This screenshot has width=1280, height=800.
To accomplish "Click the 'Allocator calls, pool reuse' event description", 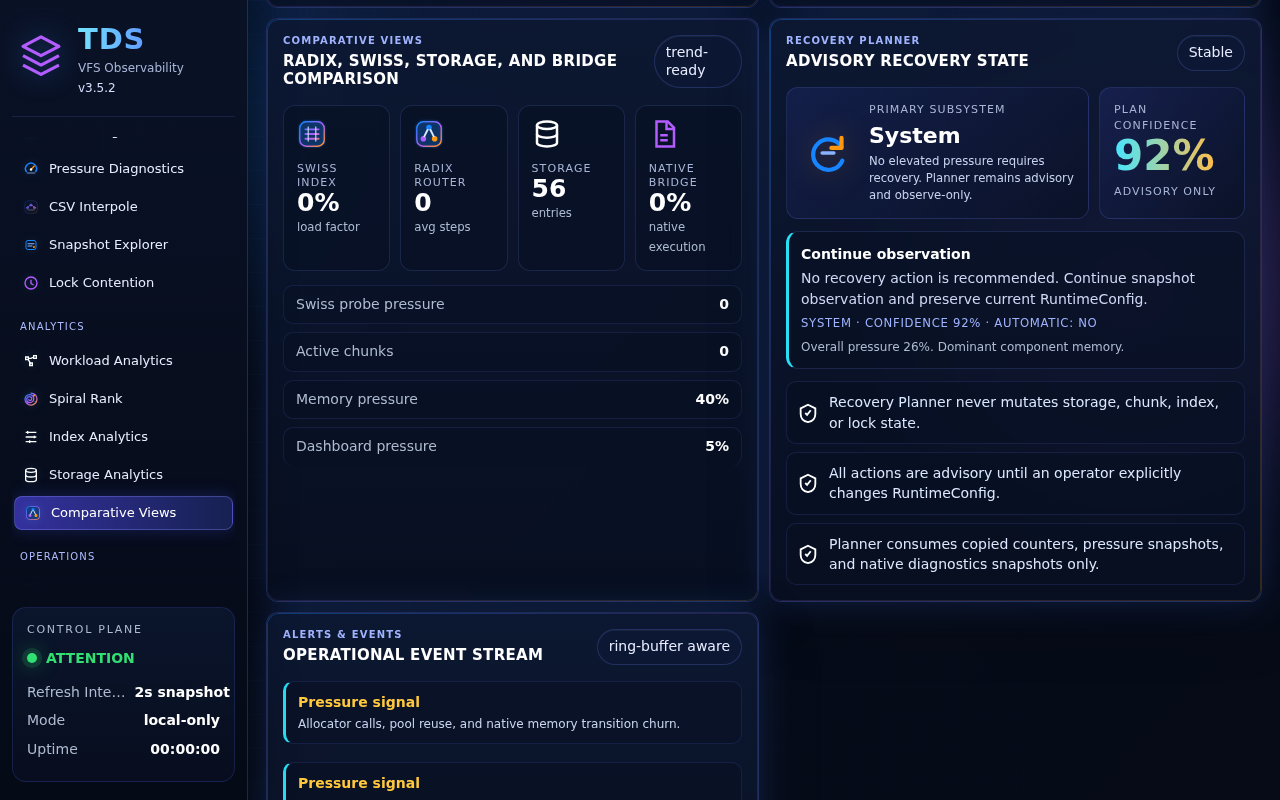I will [x=489, y=724].
